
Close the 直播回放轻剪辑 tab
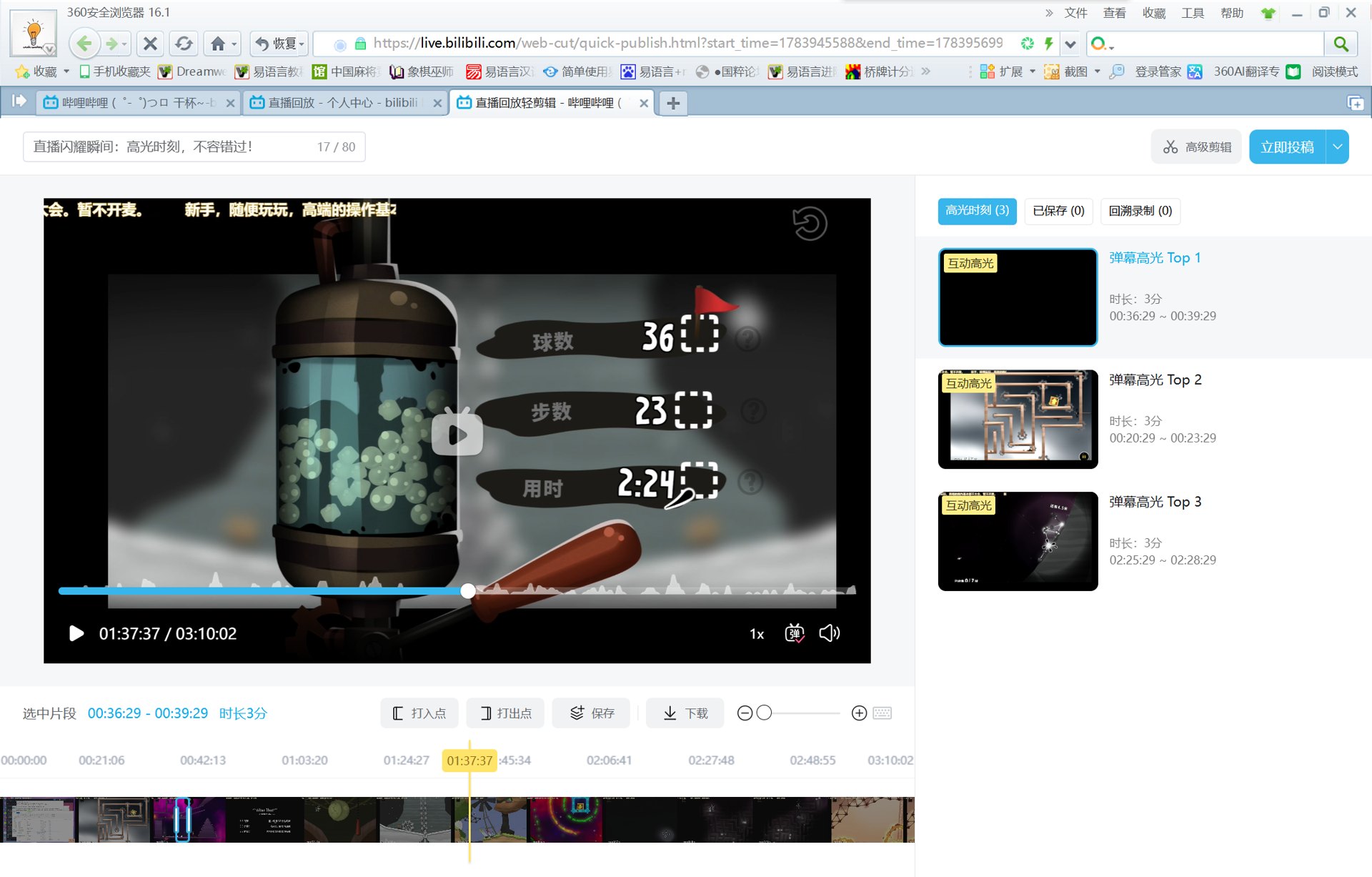click(x=644, y=103)
